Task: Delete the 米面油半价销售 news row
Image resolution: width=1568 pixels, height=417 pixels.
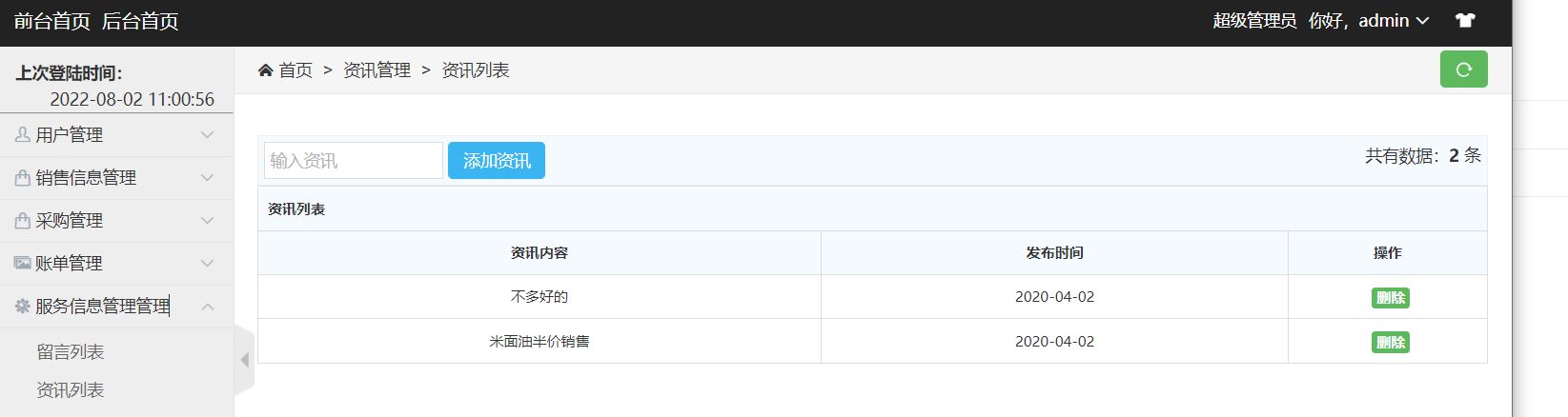Action: (1391, 343)
